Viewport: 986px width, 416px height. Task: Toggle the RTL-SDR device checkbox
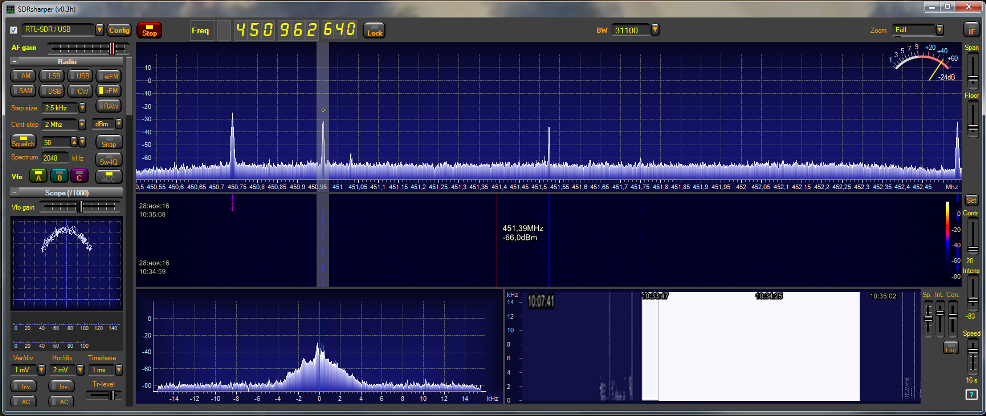click(13, 31)
